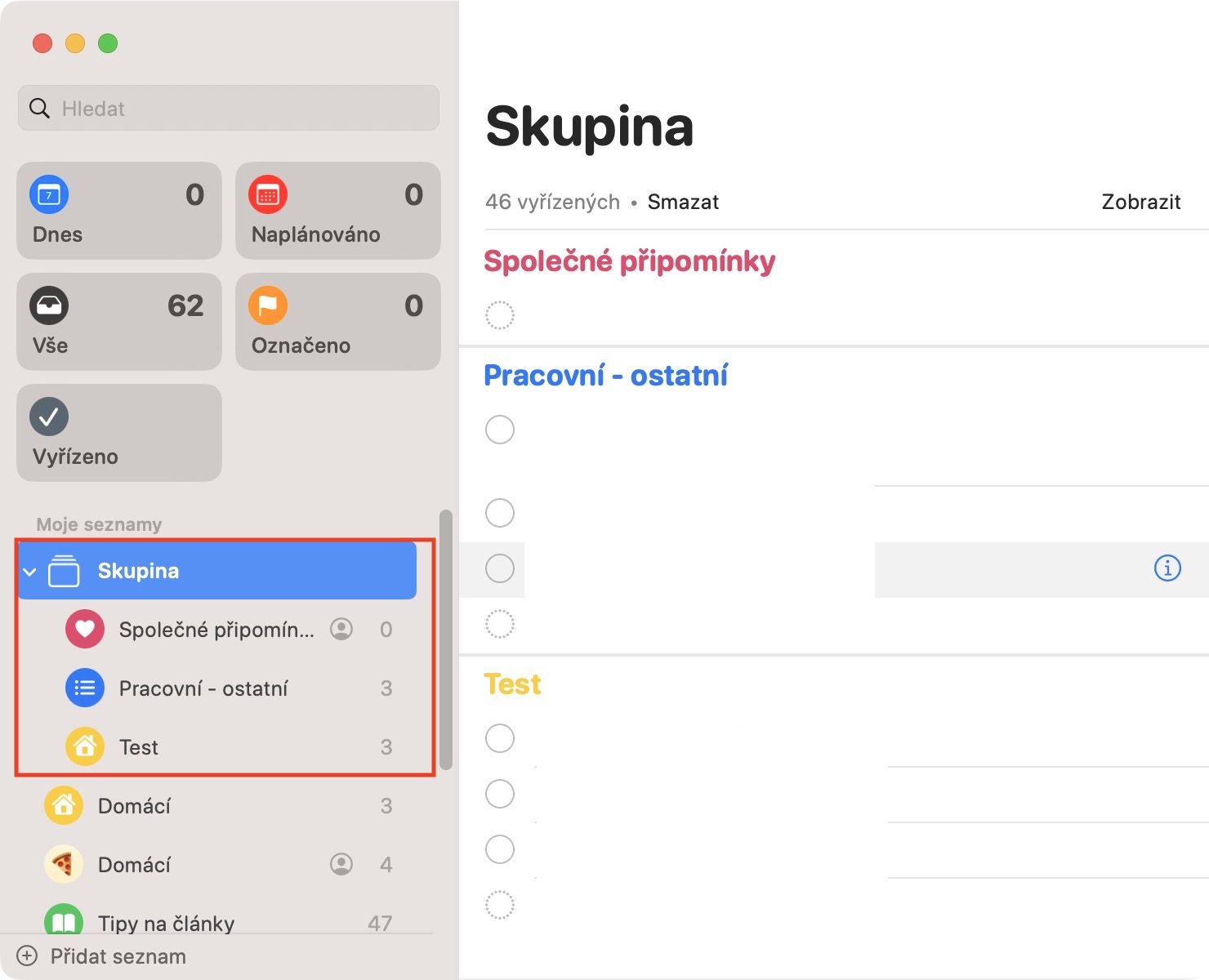Open the red Naplánováno calendar icon

coord(268,195)
